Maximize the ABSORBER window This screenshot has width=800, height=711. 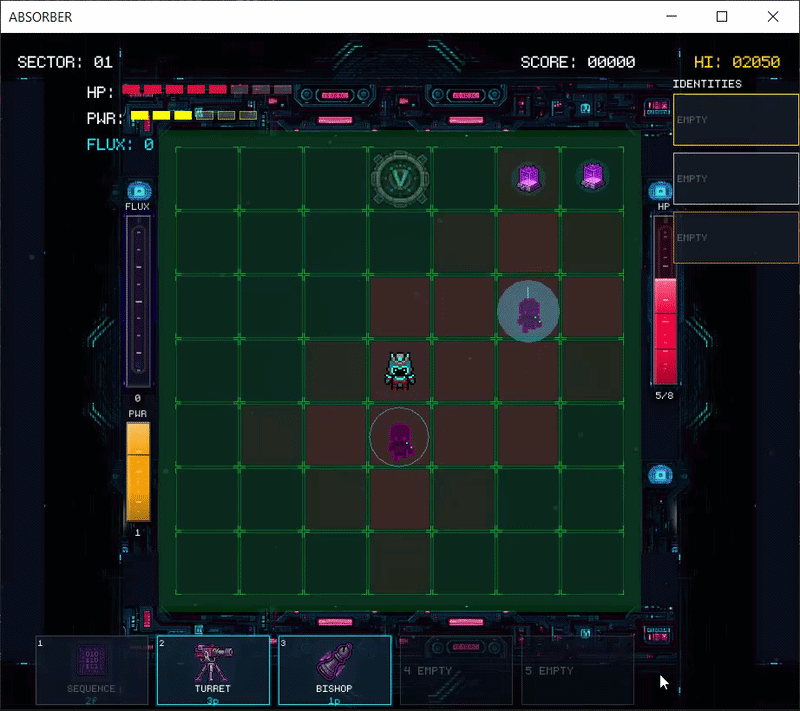point(722,17)
